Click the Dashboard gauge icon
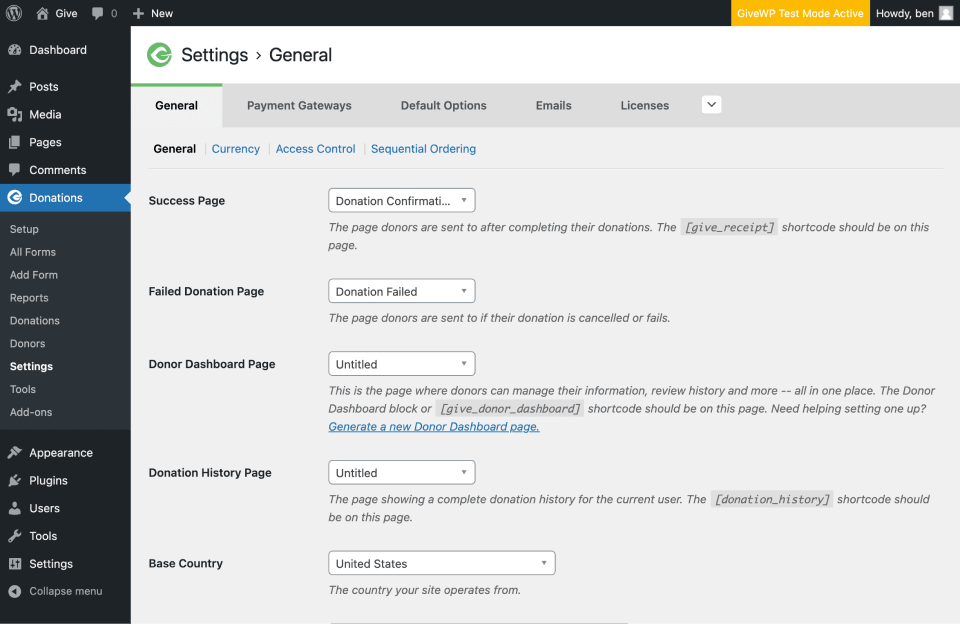 [15, 50]
